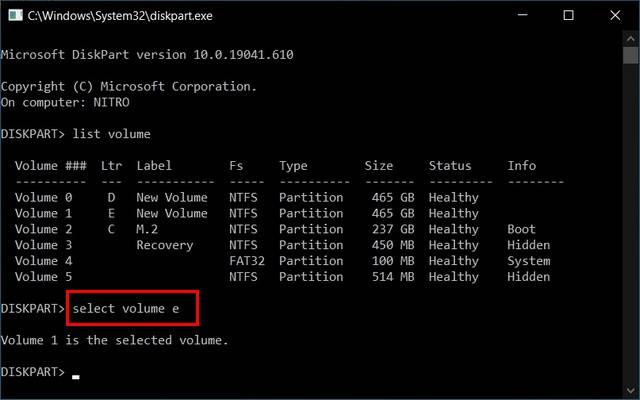Click the 'Boot' info entry for Volume 2
640x400 pixels.
[x=521, y=229]
